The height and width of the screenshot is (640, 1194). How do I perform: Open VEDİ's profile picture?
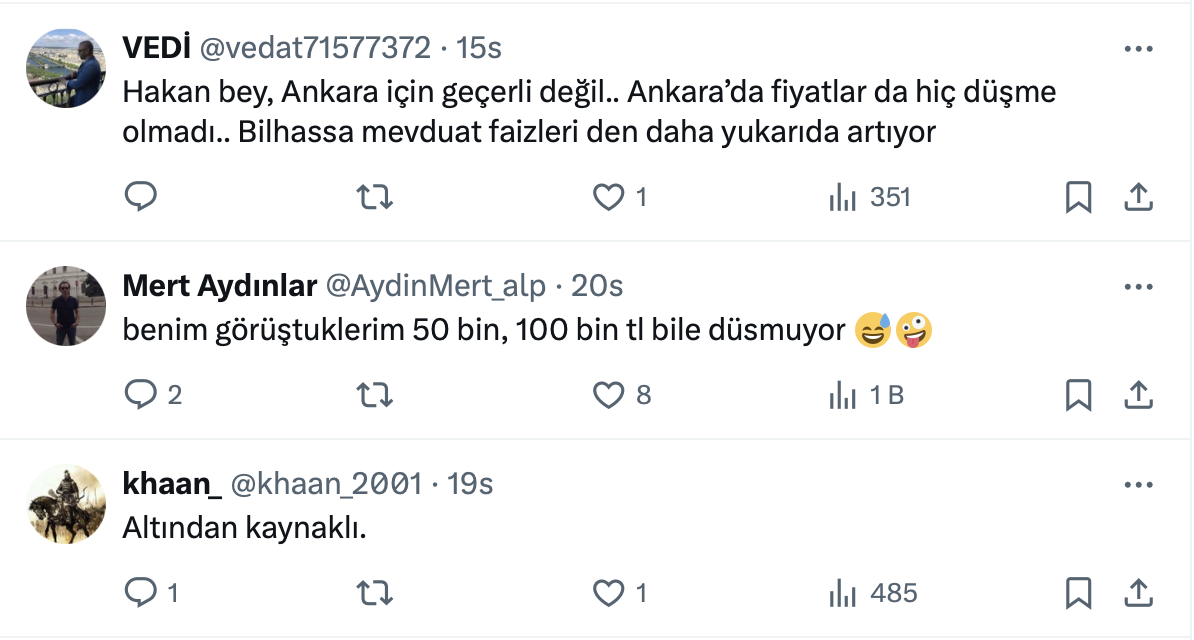(64, 68)
